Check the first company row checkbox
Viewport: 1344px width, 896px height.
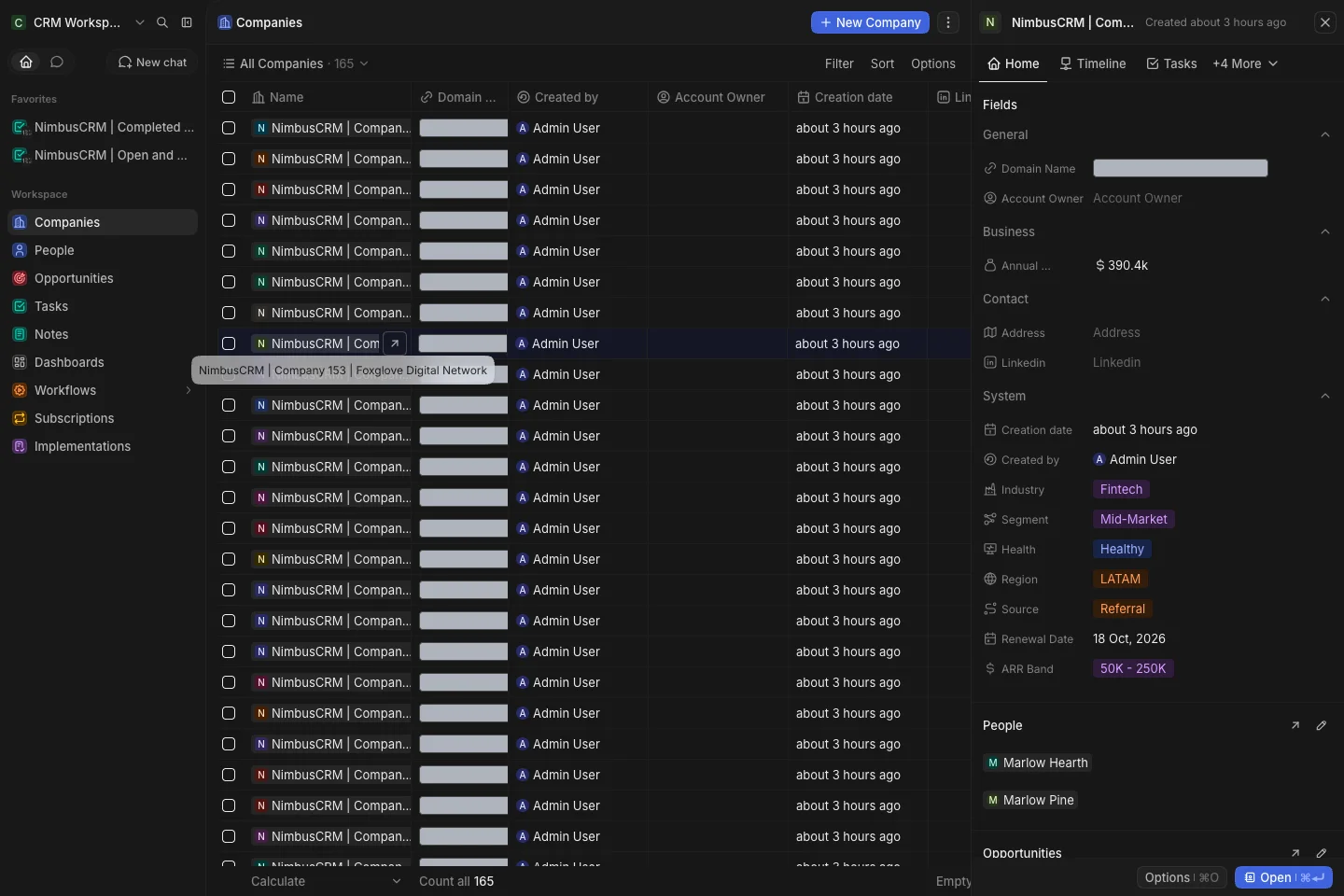click(x=229, y=128)
